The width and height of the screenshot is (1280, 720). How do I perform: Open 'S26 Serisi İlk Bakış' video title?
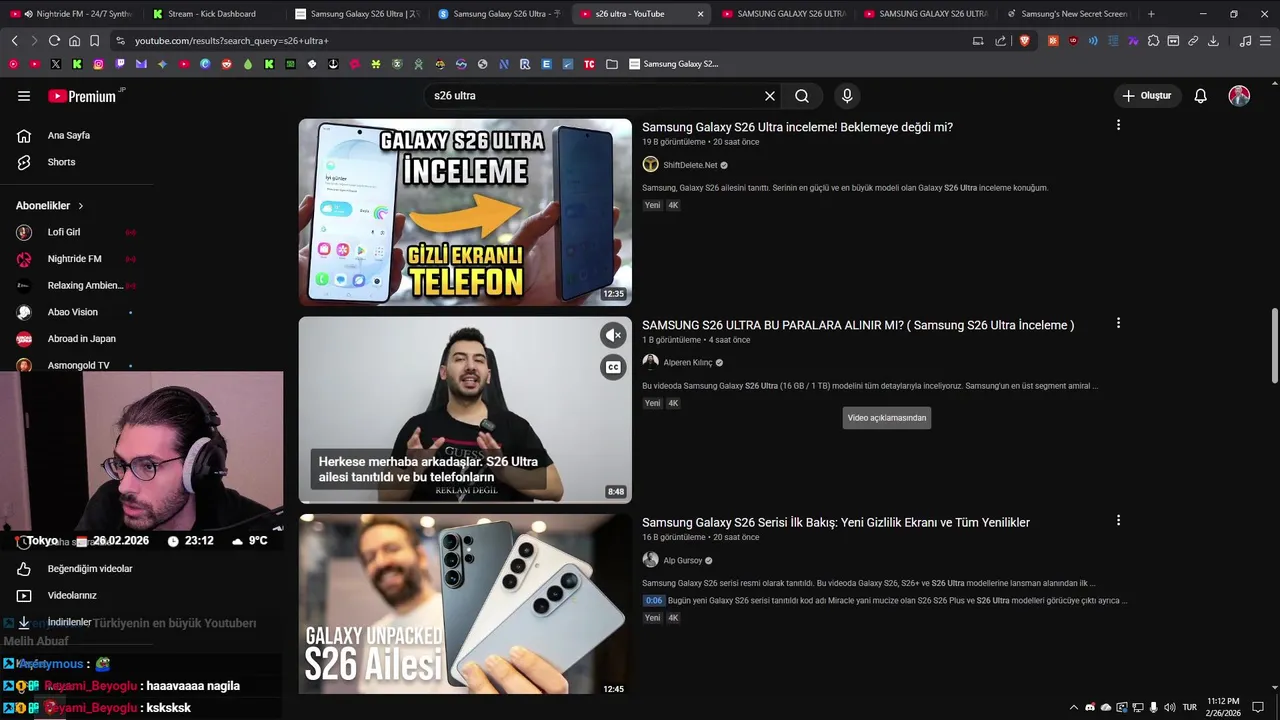[x=836, y=522]
